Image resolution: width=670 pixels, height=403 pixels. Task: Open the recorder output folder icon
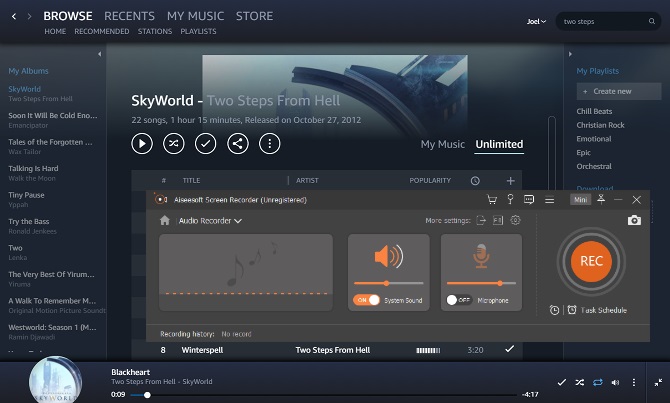pyautogui.click(x=481, y=221)
